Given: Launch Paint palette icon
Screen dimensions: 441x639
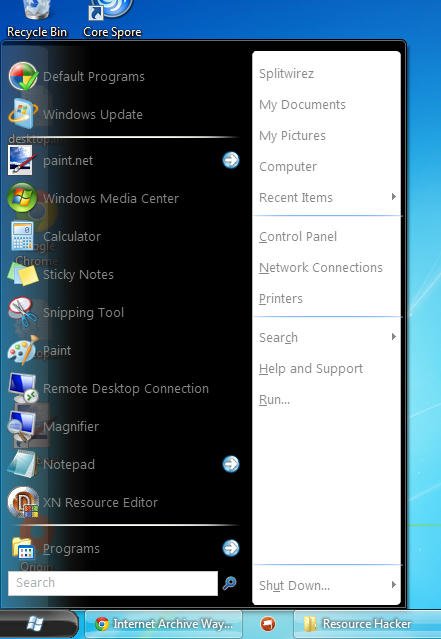Looking at the screenshot, I should (x=23, y=350).
